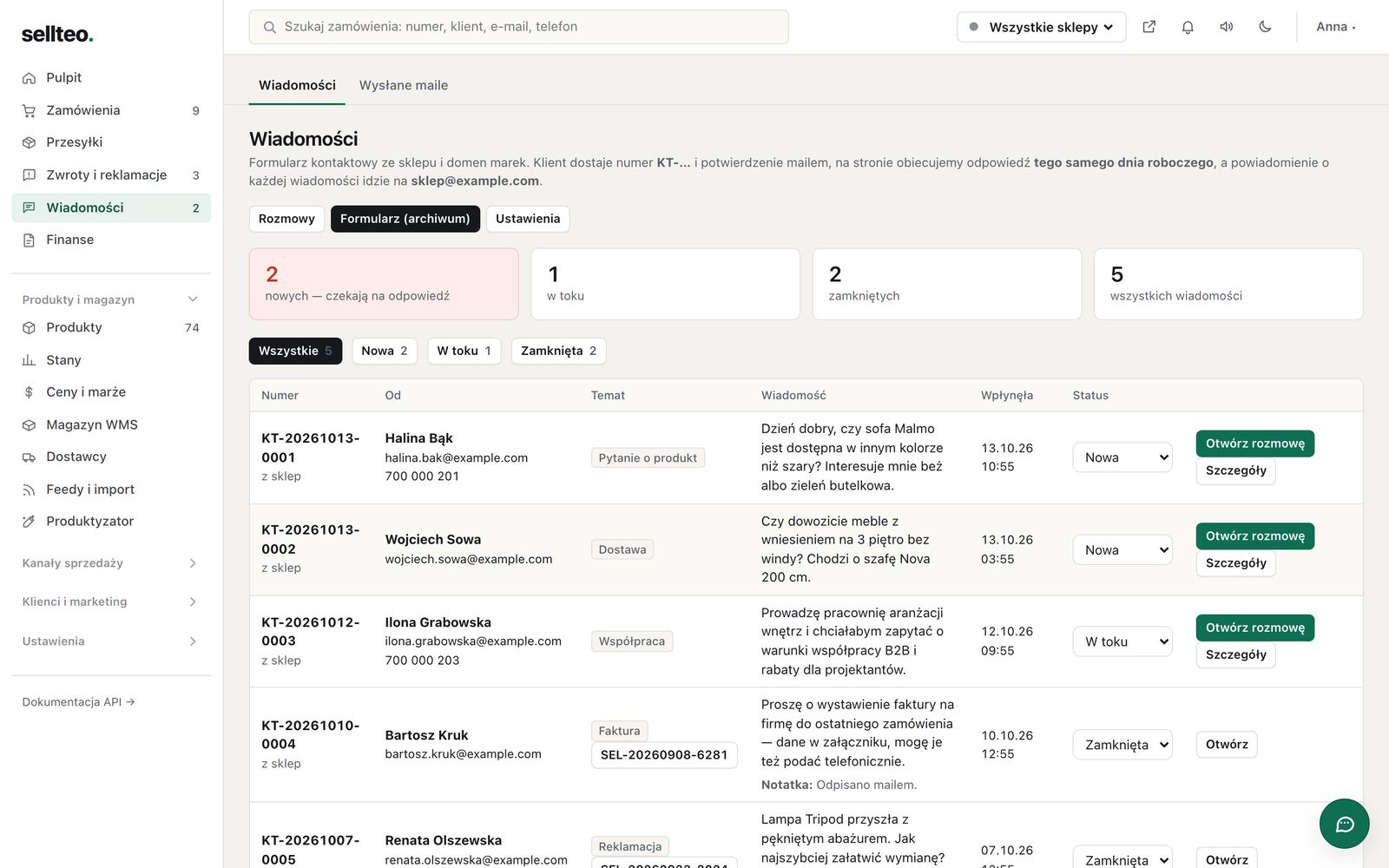Open status dropdown for Bartosz Kruk
Screen dimensions: 1389x868
coord(1122,745)
